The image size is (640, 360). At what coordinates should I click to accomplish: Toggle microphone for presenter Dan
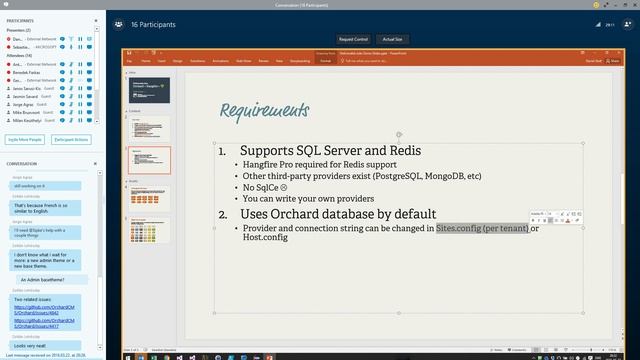tap(71, 39)
